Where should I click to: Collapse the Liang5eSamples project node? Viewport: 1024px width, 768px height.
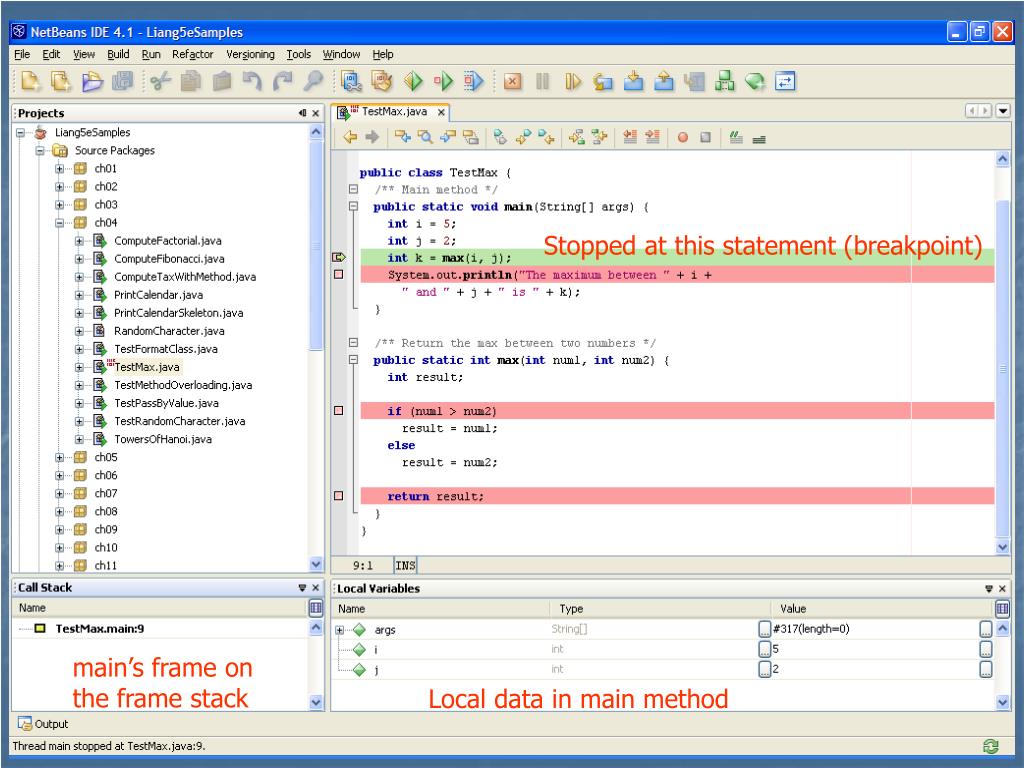pos(20,133)
